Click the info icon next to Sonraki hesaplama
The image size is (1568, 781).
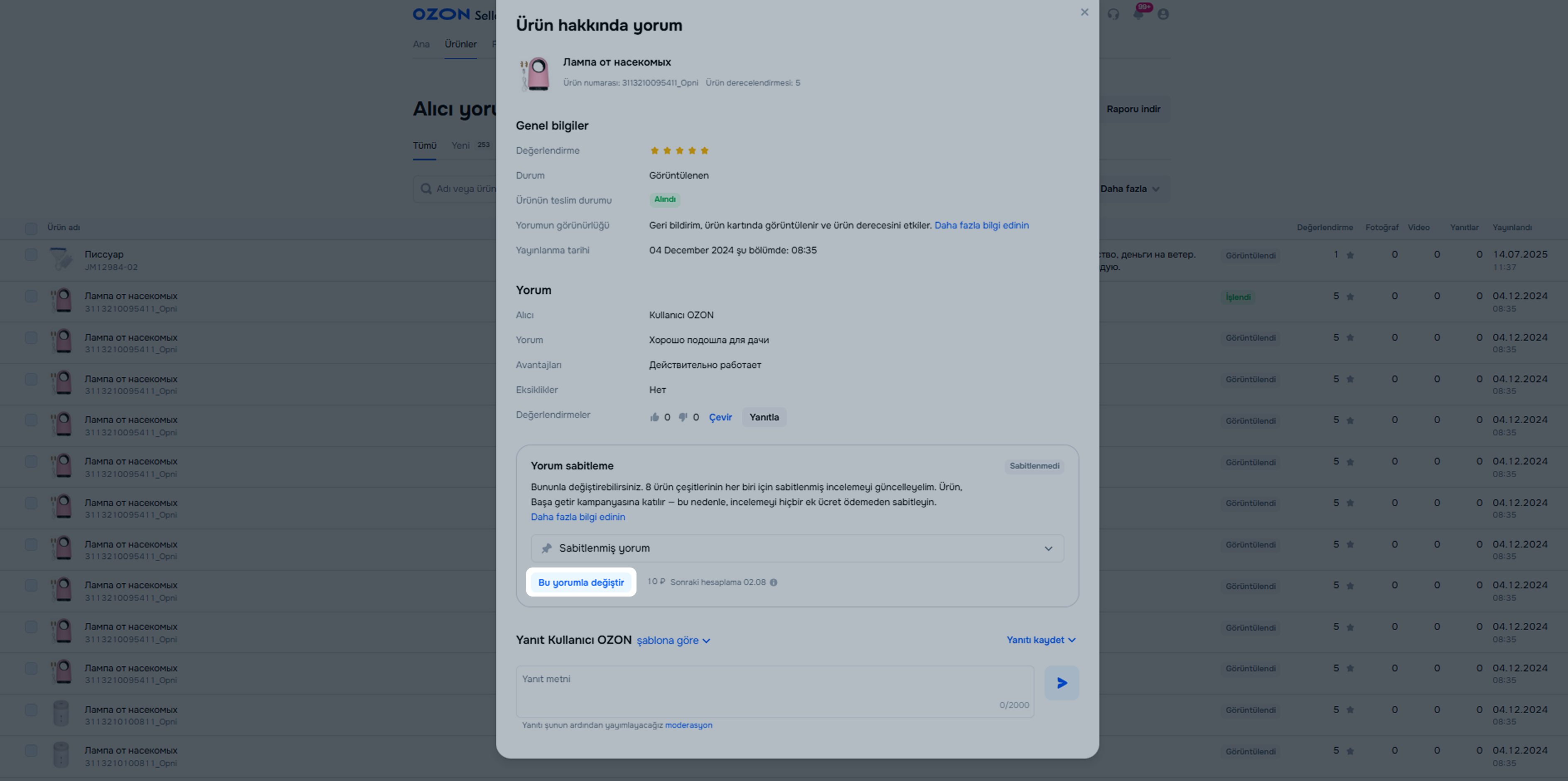pyautogui.click(x=774, y=582)
